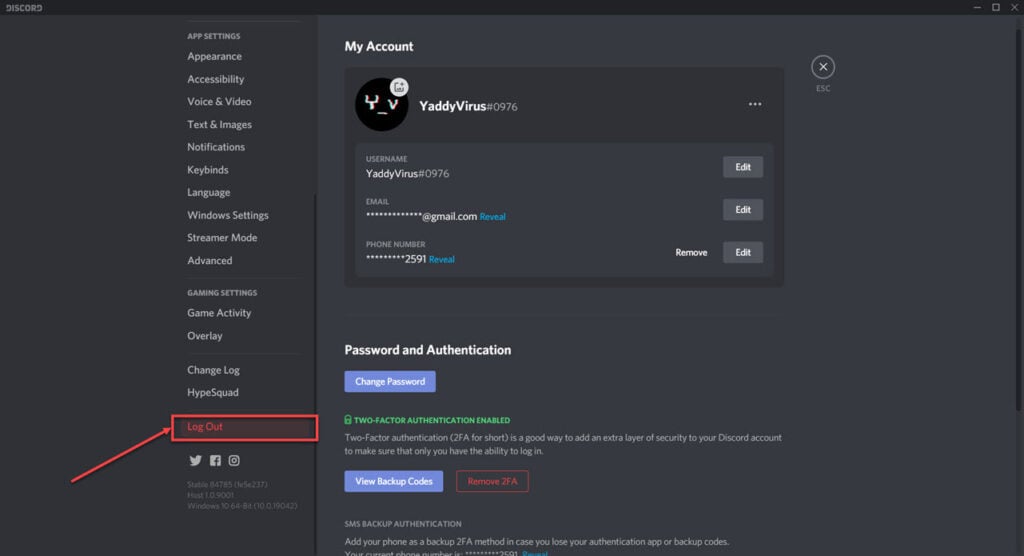Image resolution: width=1024 pixels, height=556 pixels.
Task: Open HypeSquad page
Action: [213, 392]
